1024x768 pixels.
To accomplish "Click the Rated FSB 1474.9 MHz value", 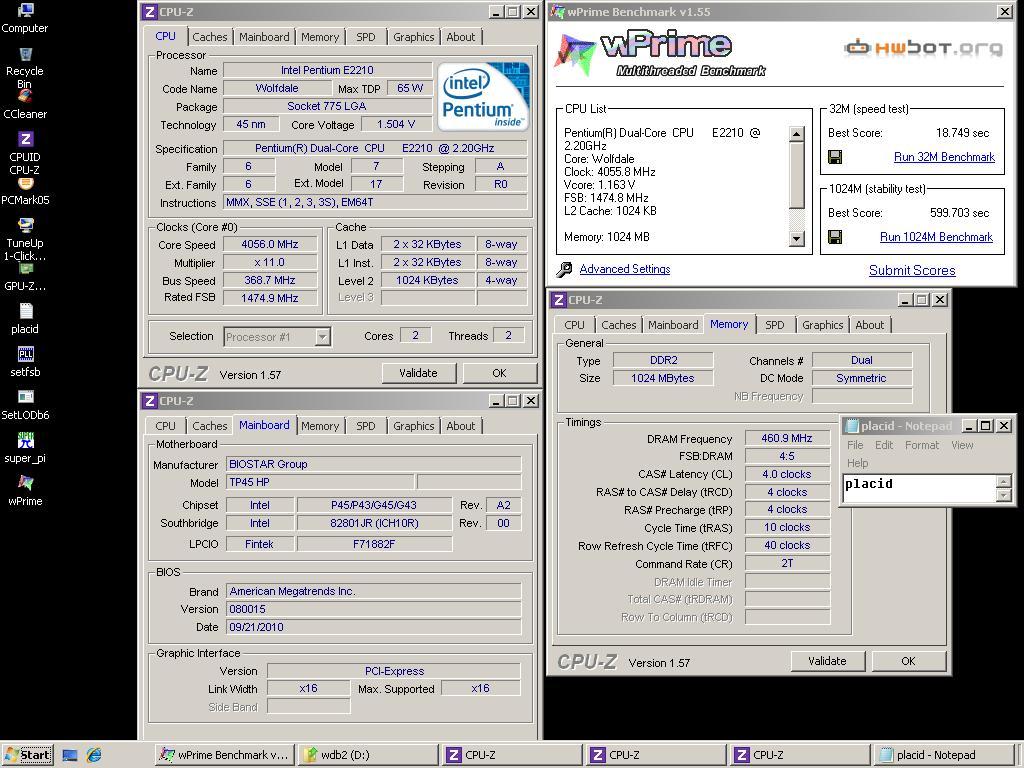I will pos(270,298).
